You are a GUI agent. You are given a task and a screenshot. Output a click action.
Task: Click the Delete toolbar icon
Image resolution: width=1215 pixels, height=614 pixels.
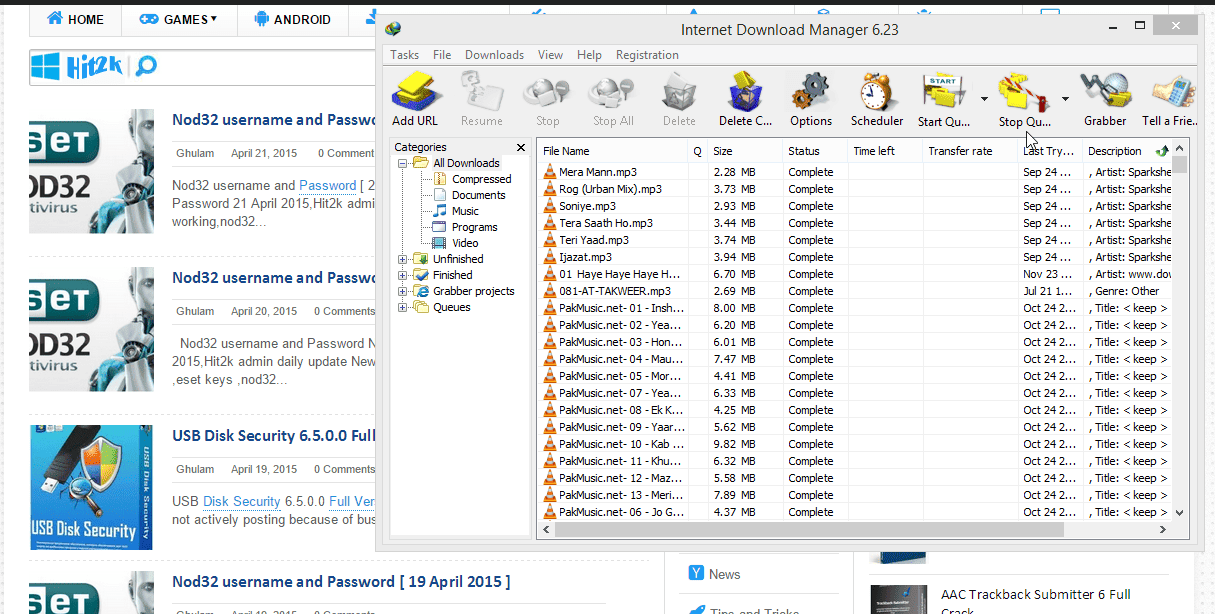click(x=679, y=92)
